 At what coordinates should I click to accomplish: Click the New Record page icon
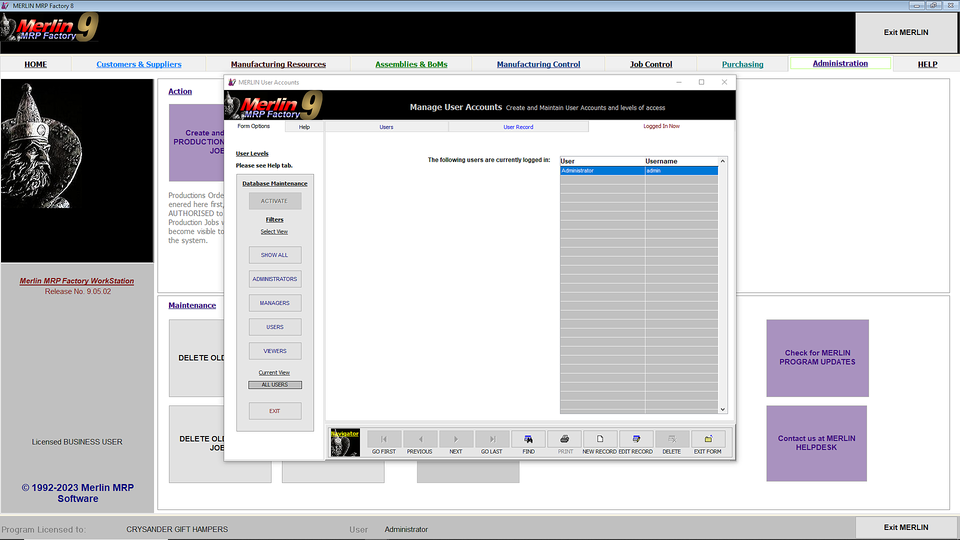coord(600,439)
